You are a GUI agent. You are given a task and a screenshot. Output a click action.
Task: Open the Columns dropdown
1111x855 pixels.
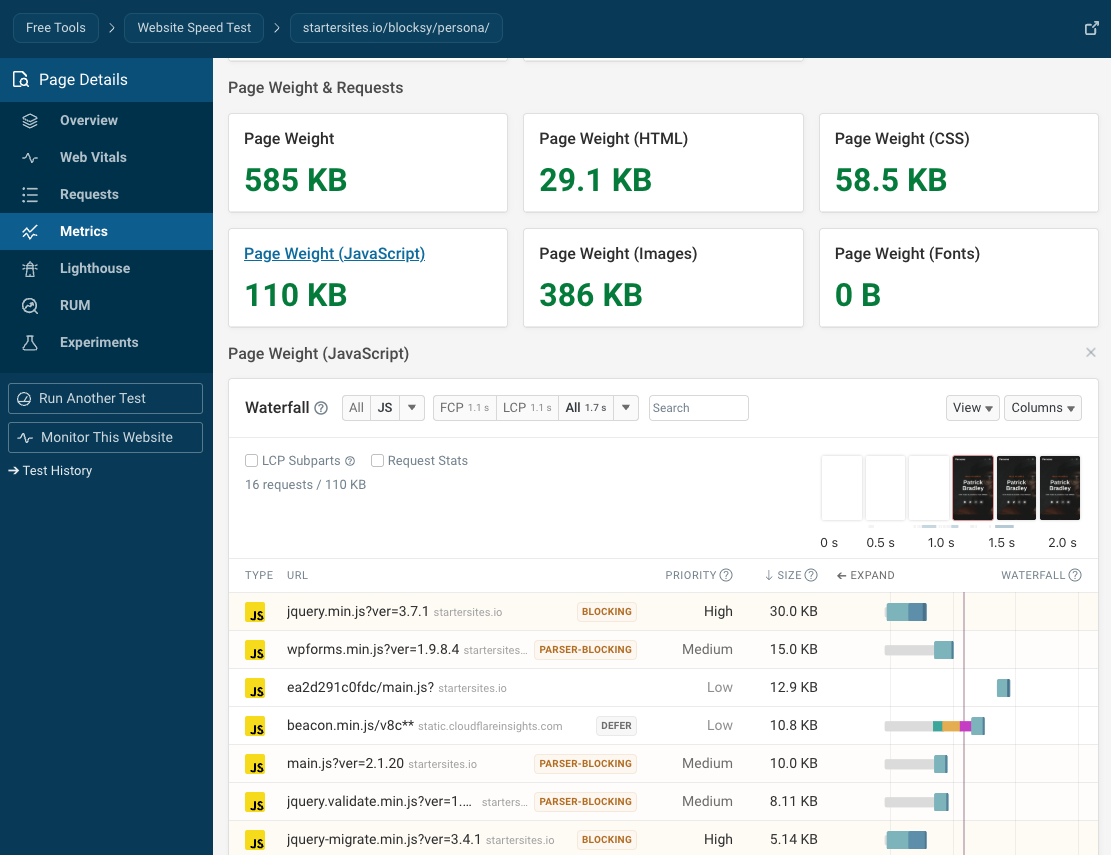[x=1042, y=407]
